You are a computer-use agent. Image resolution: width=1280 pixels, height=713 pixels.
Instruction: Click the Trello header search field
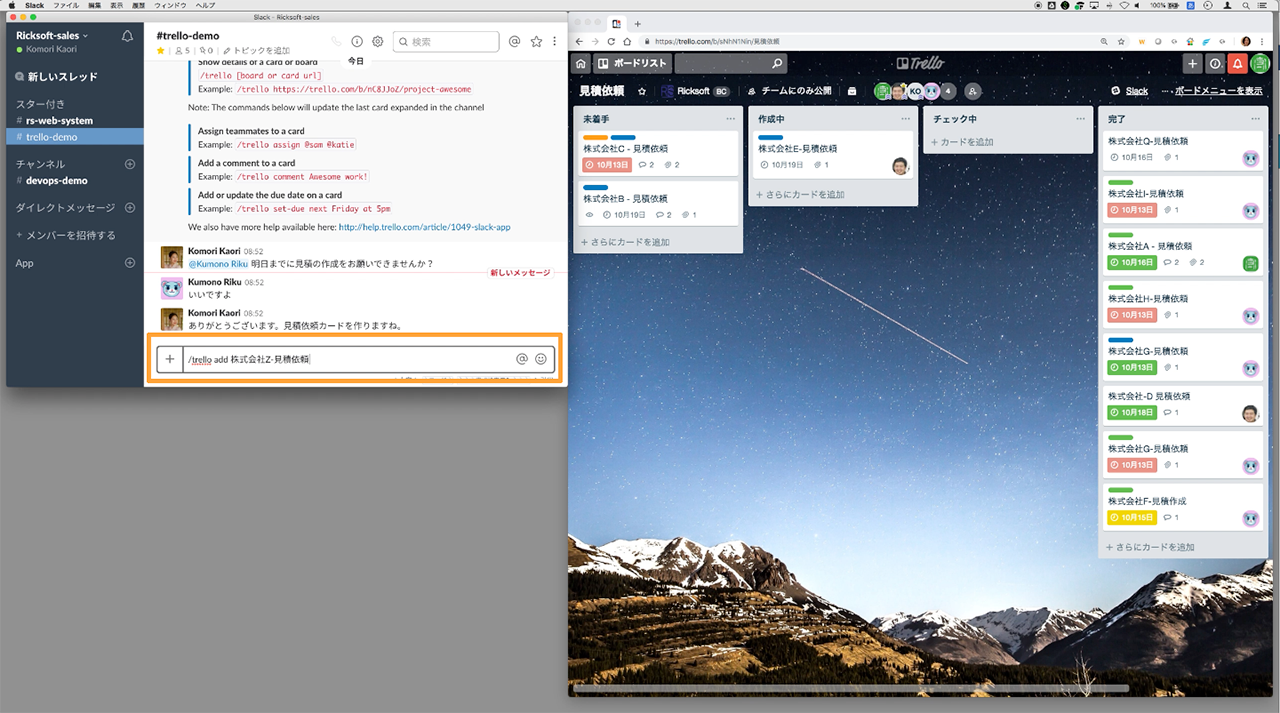[730, 63]
